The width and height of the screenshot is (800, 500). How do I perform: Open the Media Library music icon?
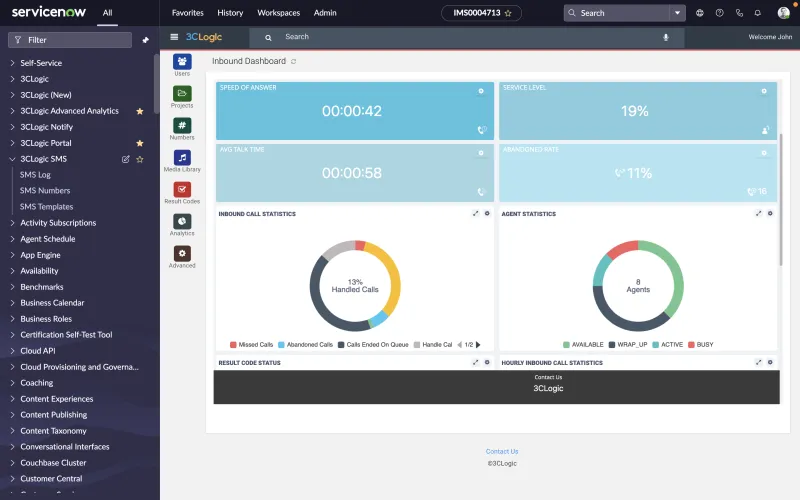182,158
